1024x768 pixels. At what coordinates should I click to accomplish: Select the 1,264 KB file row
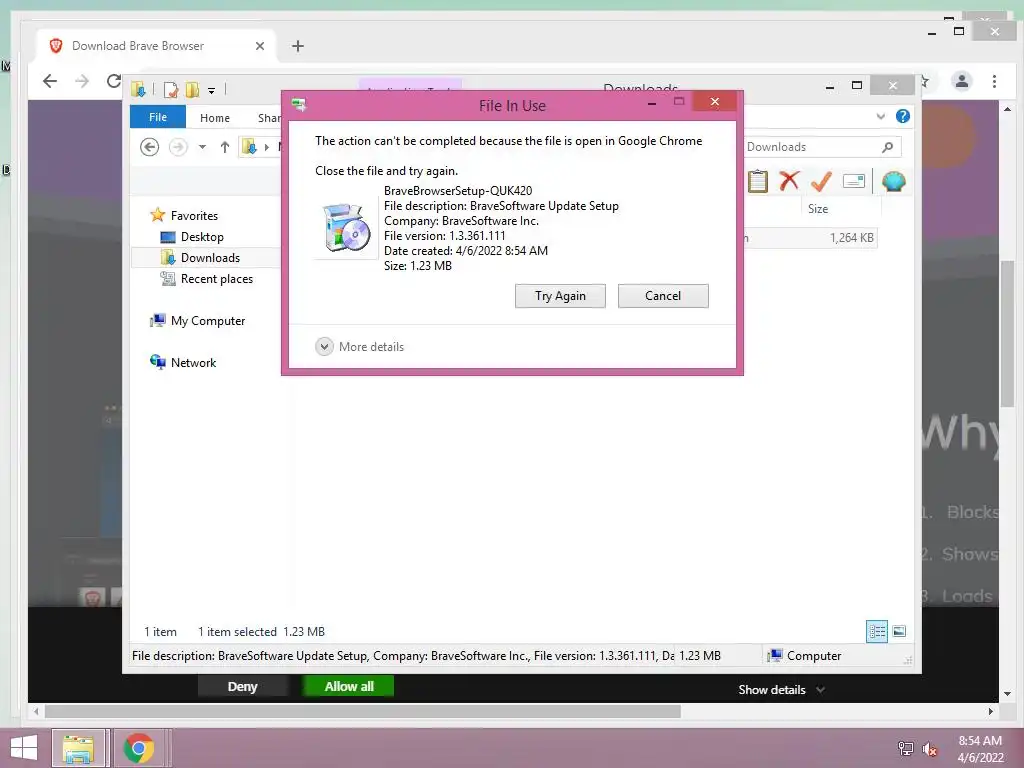pos(810,238)
